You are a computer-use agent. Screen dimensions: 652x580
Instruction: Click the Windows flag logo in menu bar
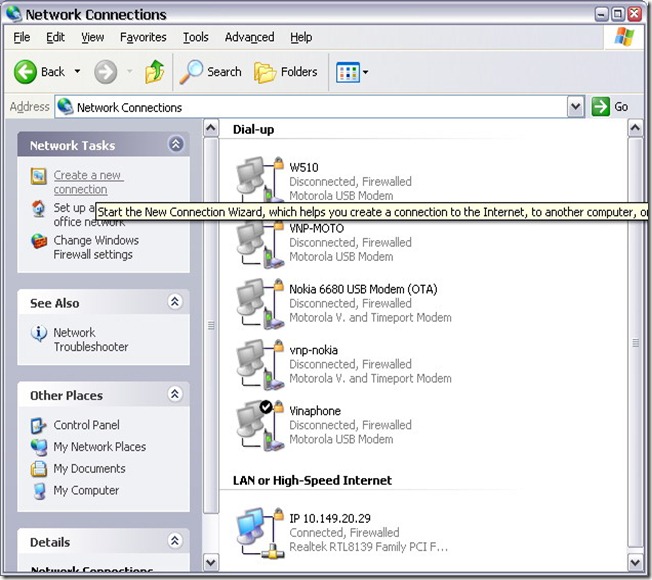624,37
